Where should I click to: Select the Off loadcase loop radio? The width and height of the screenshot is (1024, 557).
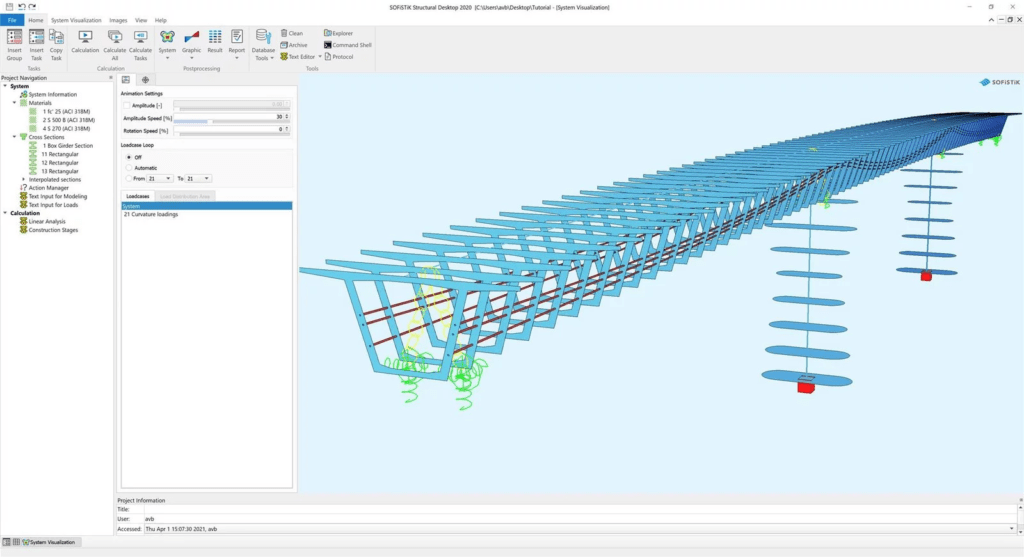[x=129, y=157]
